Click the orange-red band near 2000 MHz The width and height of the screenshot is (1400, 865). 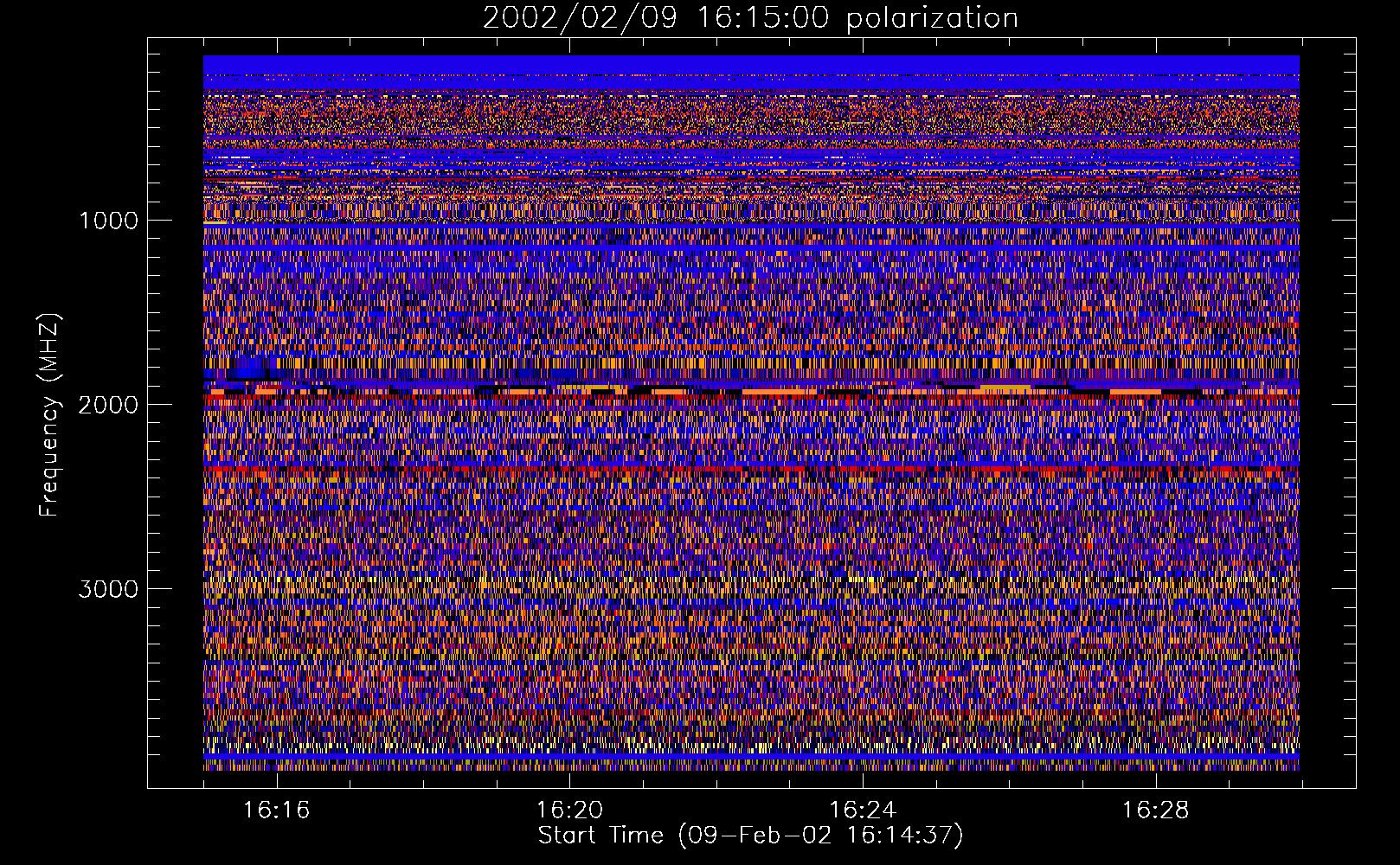[x=751, y=392]
